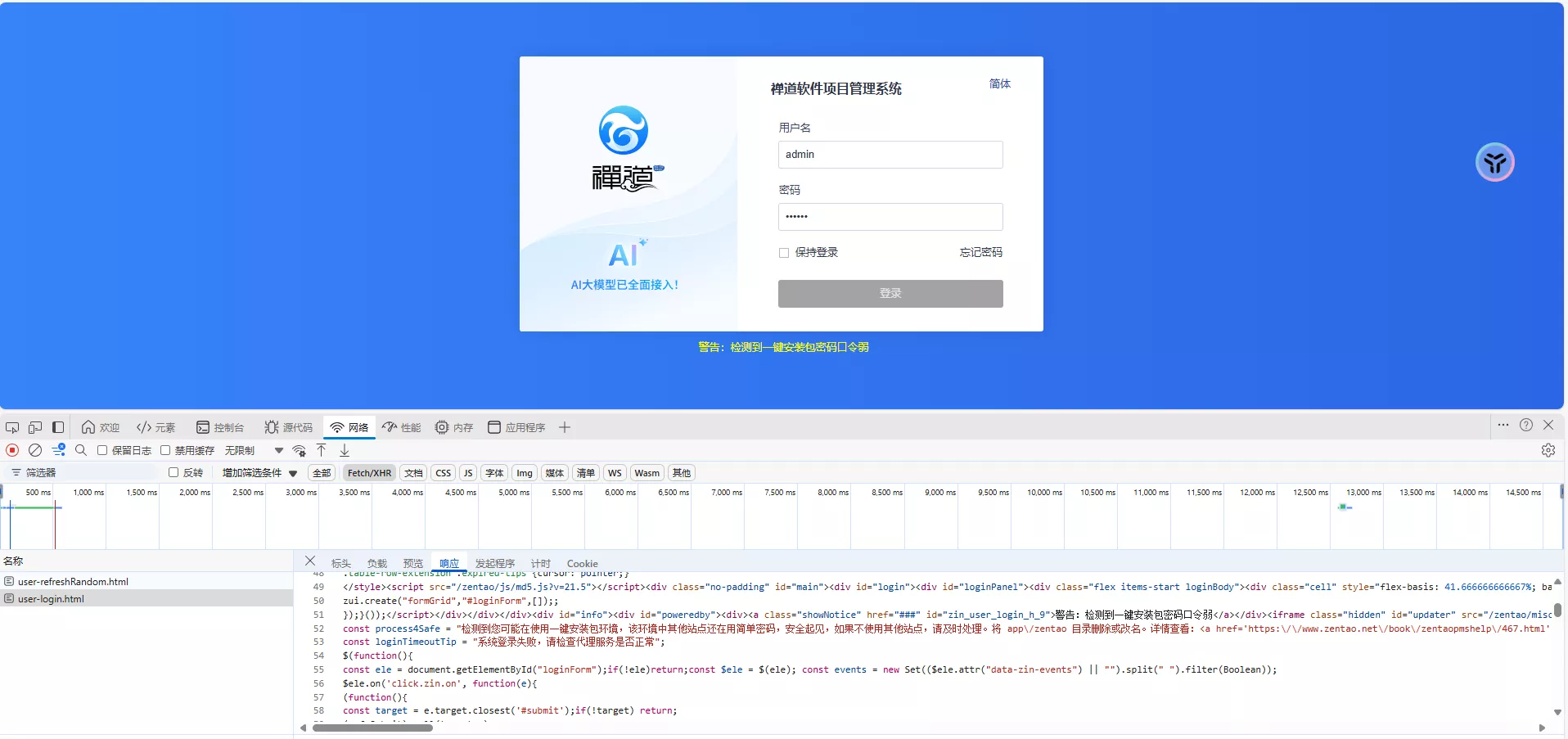Open the 欢迎 welcome tab
The image size is (1568, 739).
tap(101, 427)
